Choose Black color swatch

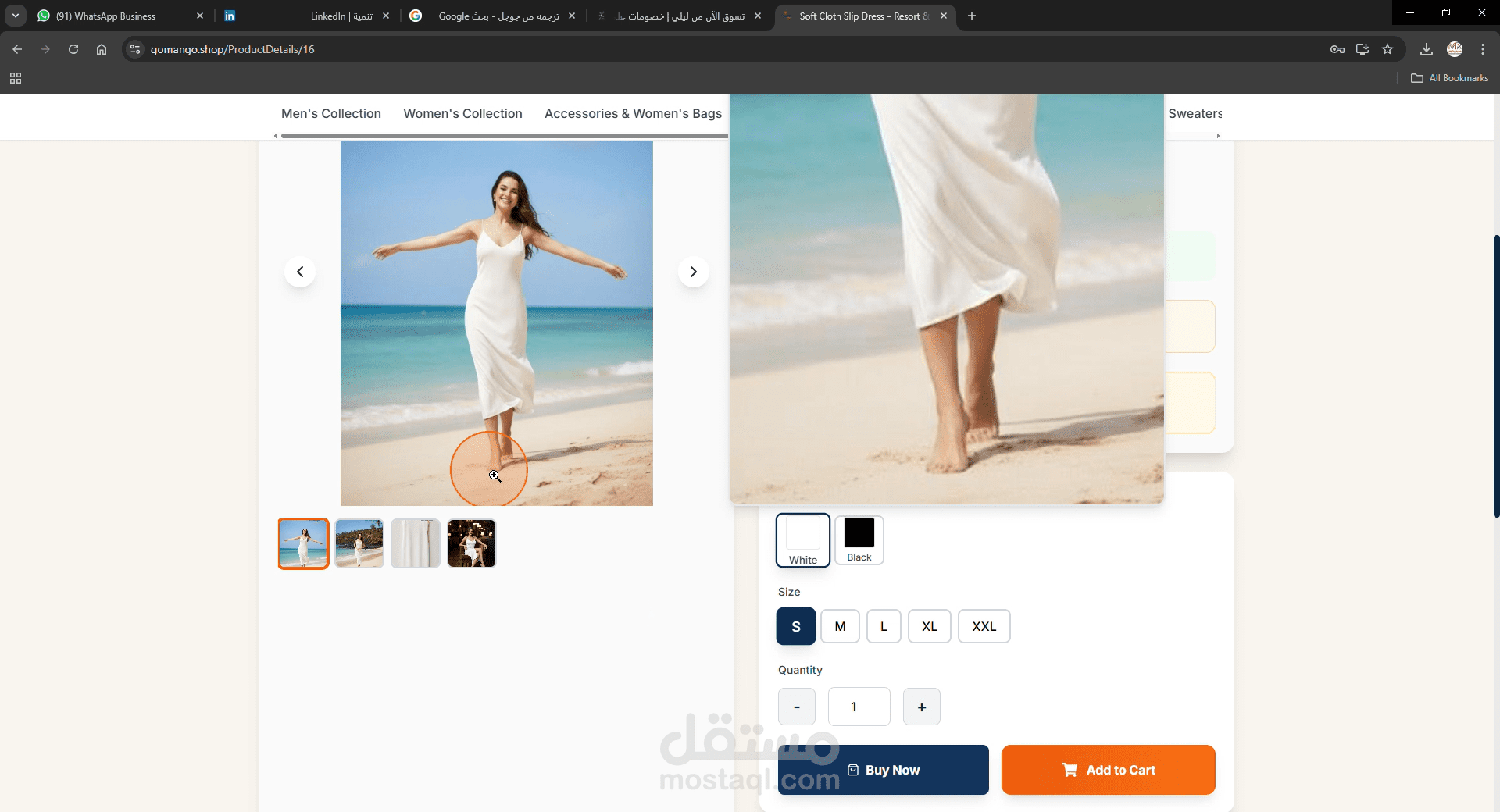point(859,540)
